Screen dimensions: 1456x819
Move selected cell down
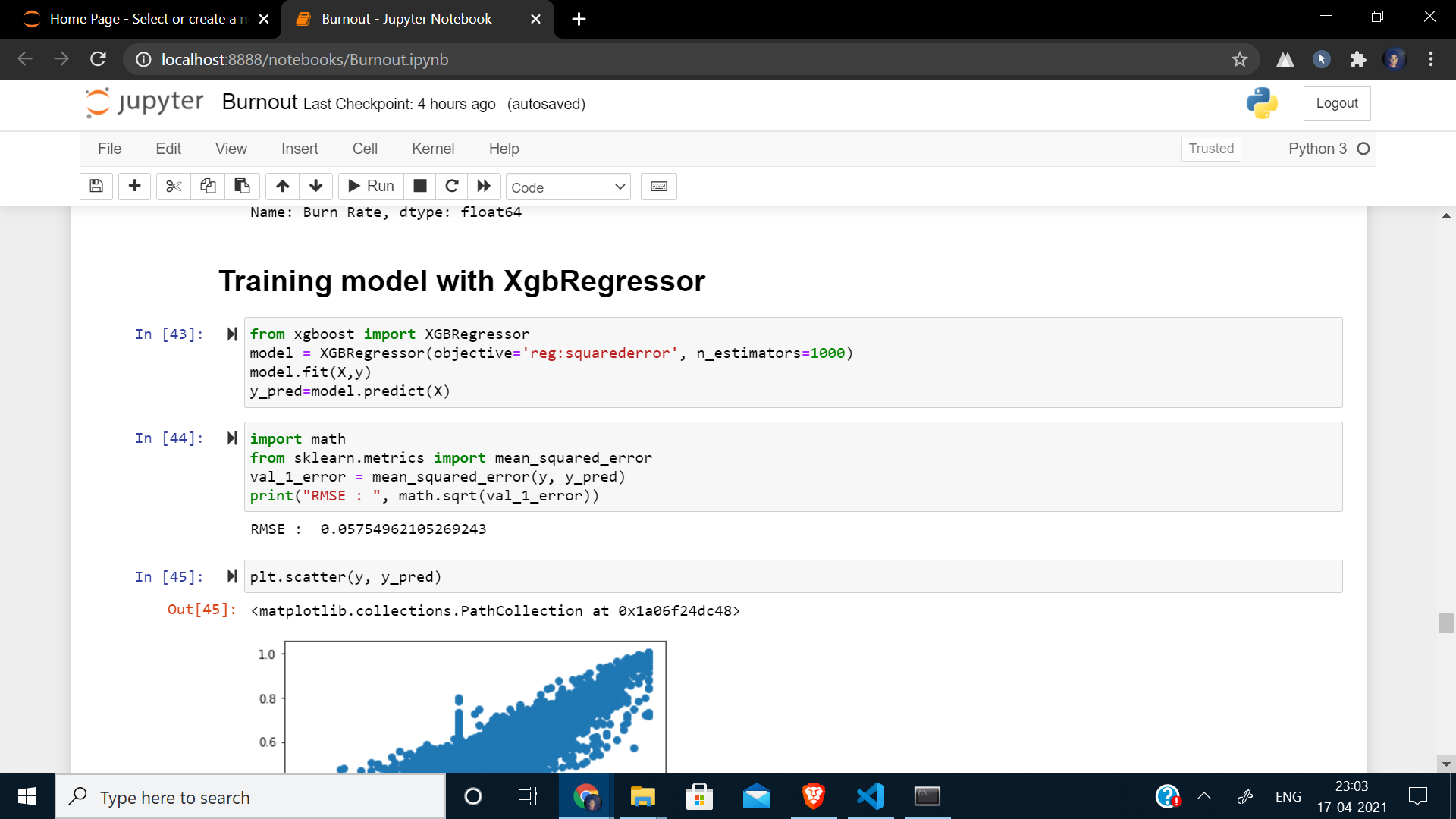[316, 187]
